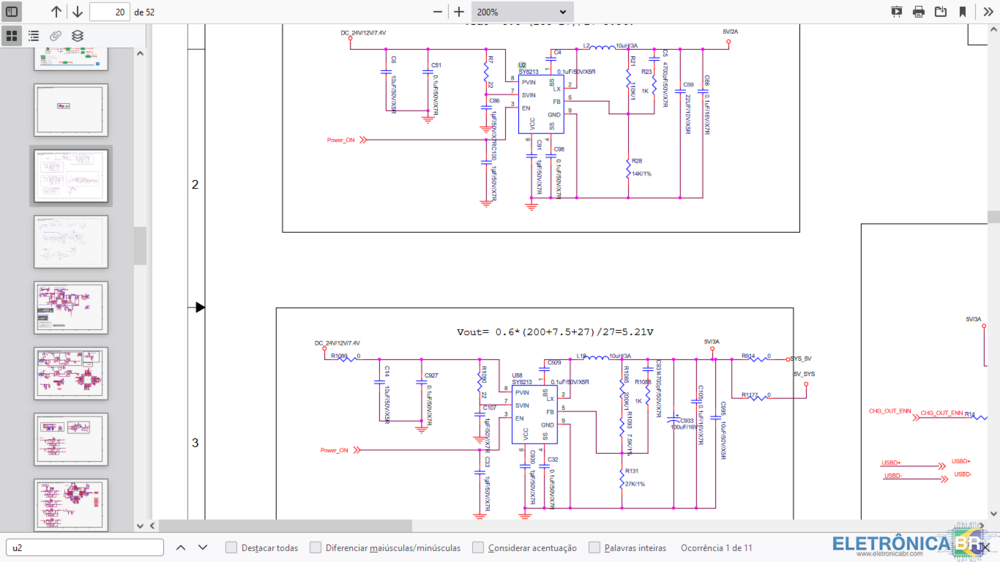Print the document
The width and height of the screenshot is (1000, 562).
[918, 11]
